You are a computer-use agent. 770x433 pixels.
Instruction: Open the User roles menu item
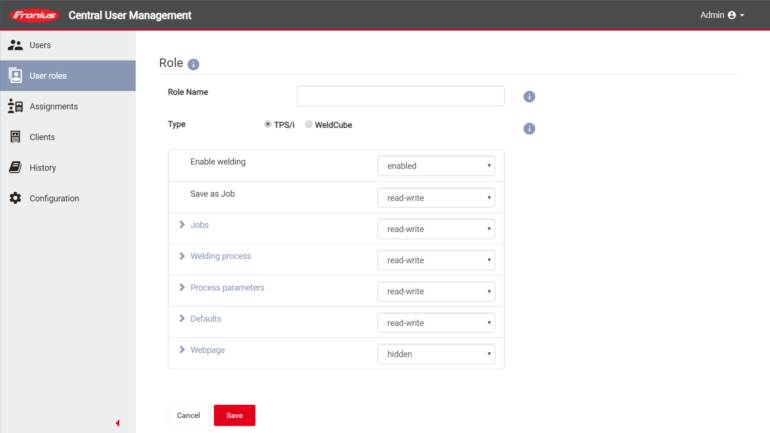tap(67, 76)
